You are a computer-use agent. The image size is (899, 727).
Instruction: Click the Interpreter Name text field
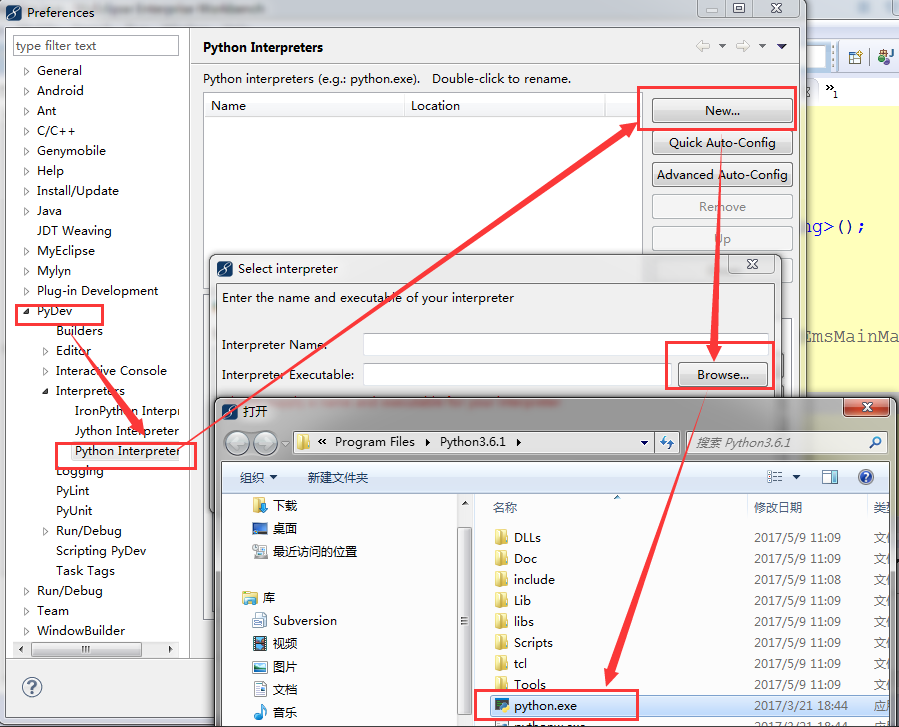[x=565, y=345]
